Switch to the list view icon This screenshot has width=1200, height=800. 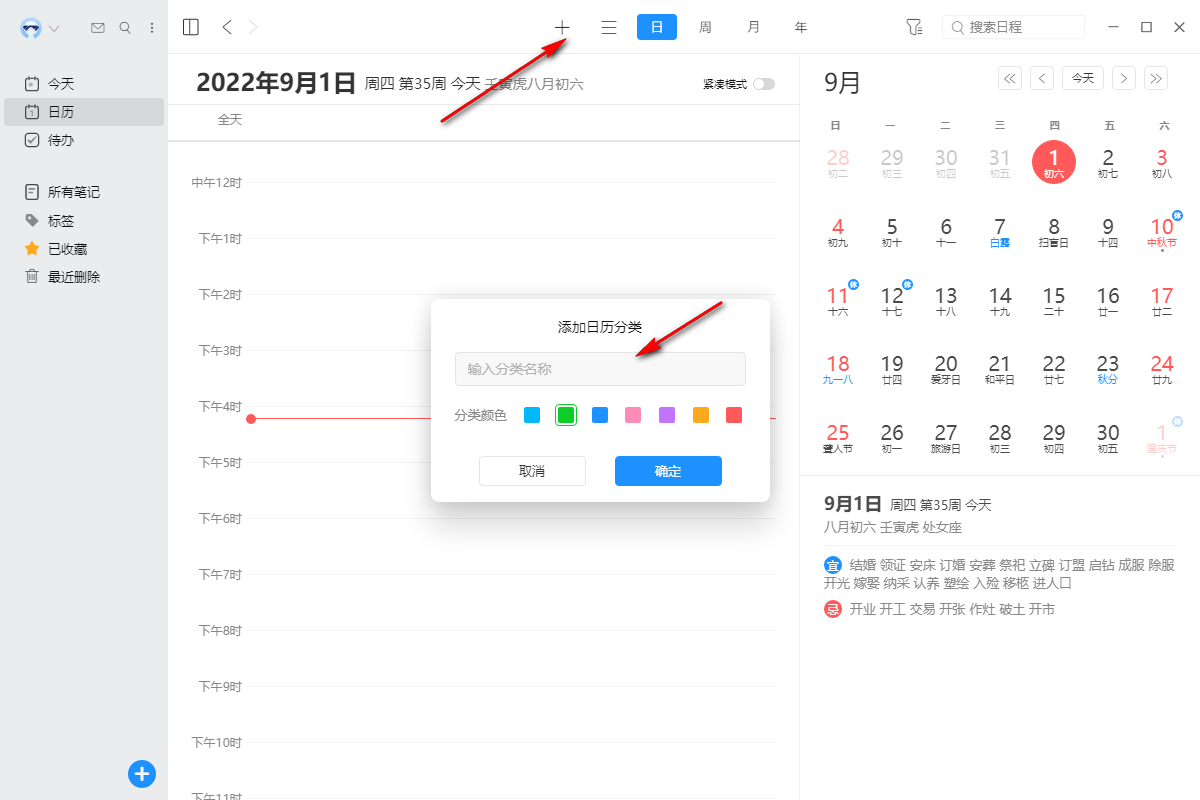click(609, 27)
